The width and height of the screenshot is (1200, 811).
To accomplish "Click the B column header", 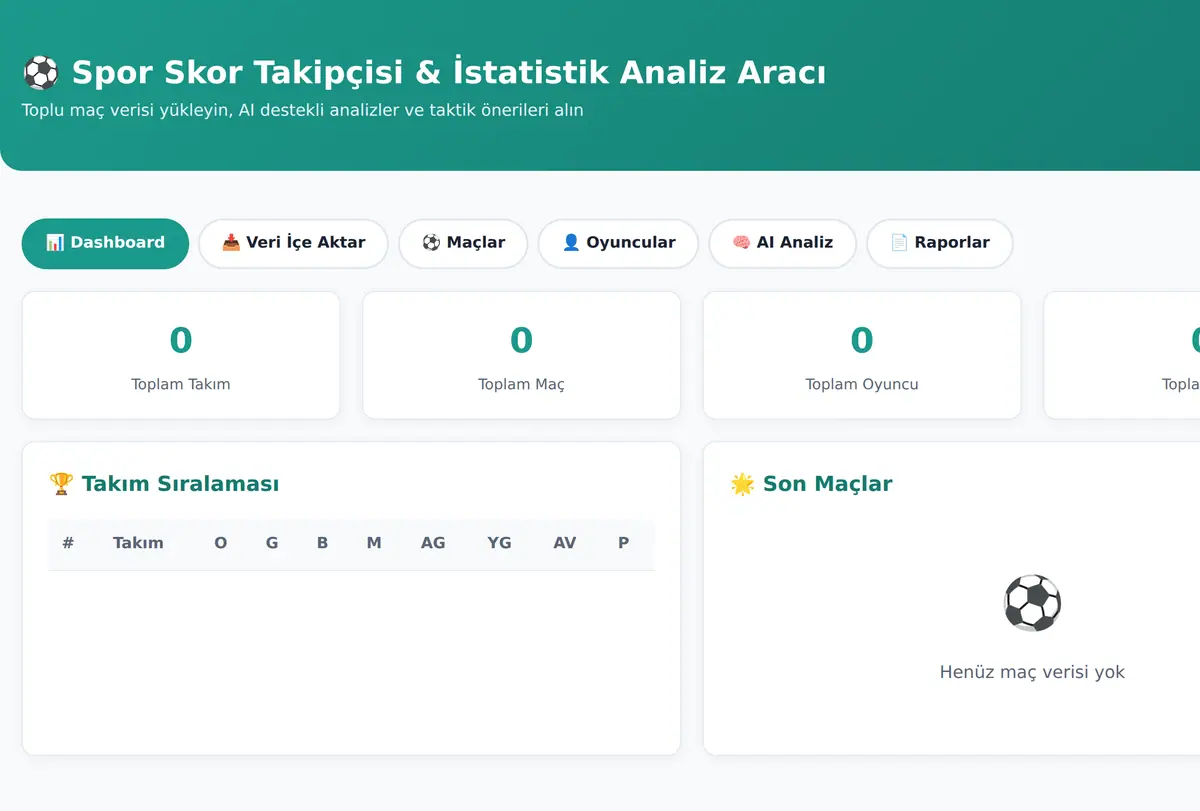I will tap(322, 543).
